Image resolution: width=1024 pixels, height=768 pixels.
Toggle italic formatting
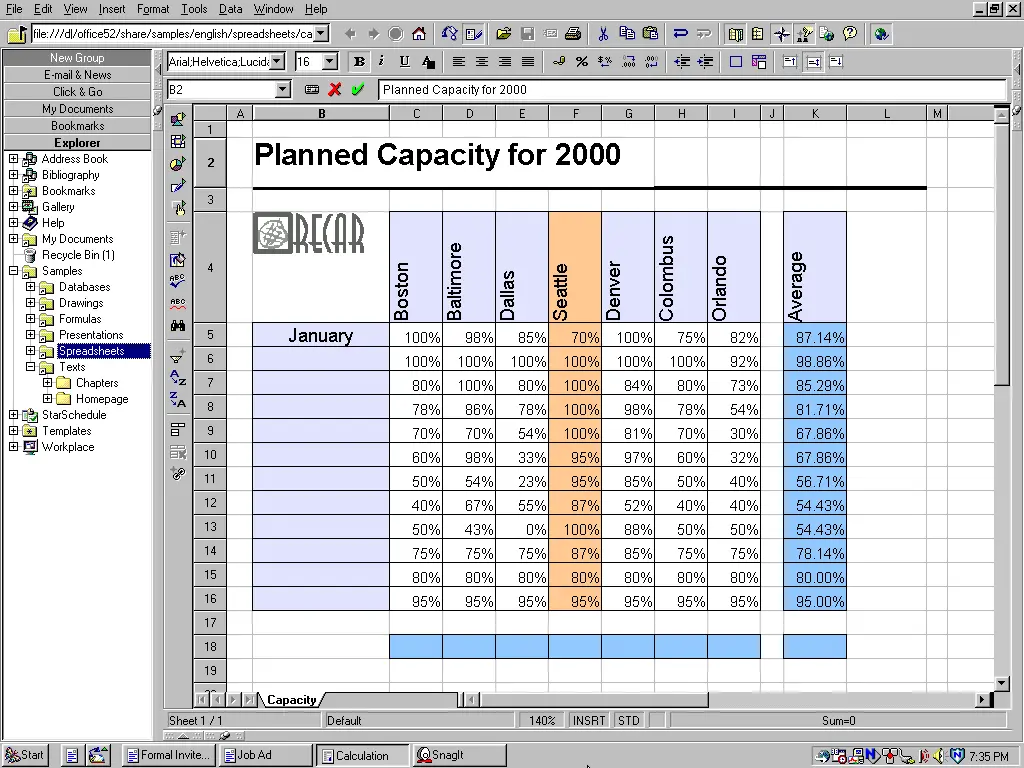tap(381, 62)
